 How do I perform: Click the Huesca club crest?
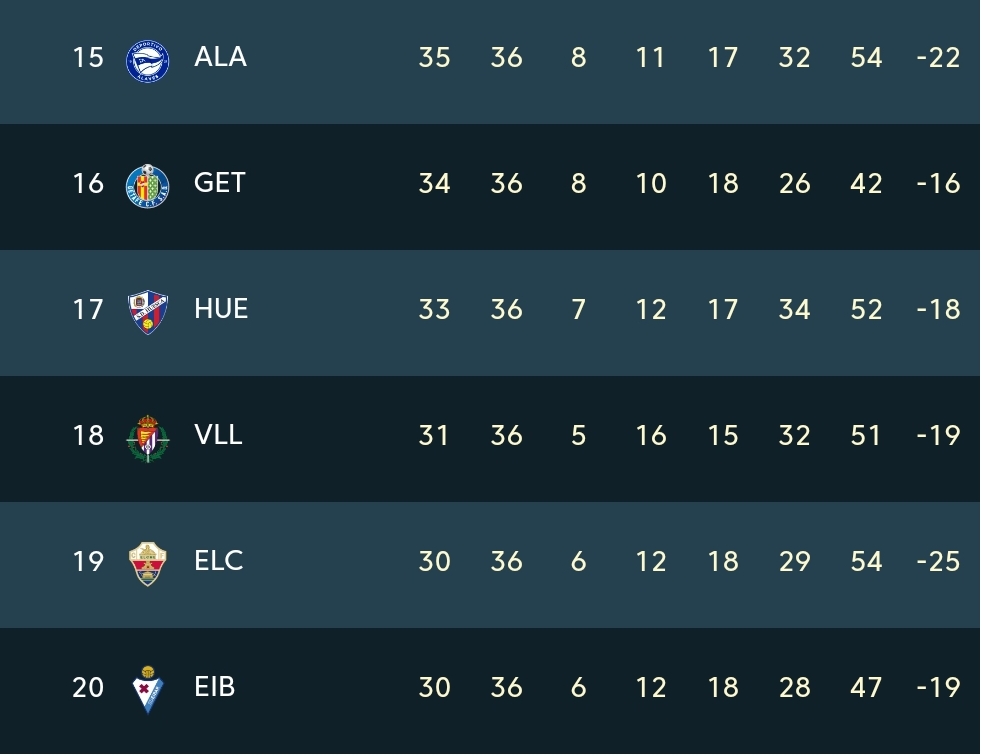pyautogui.click(x=147, y=312)
